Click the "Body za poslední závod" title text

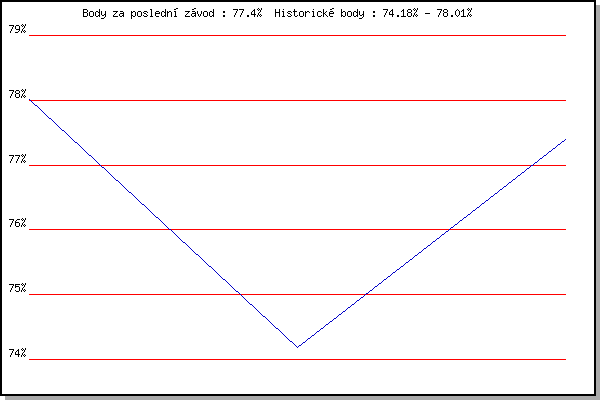(148, 13)
